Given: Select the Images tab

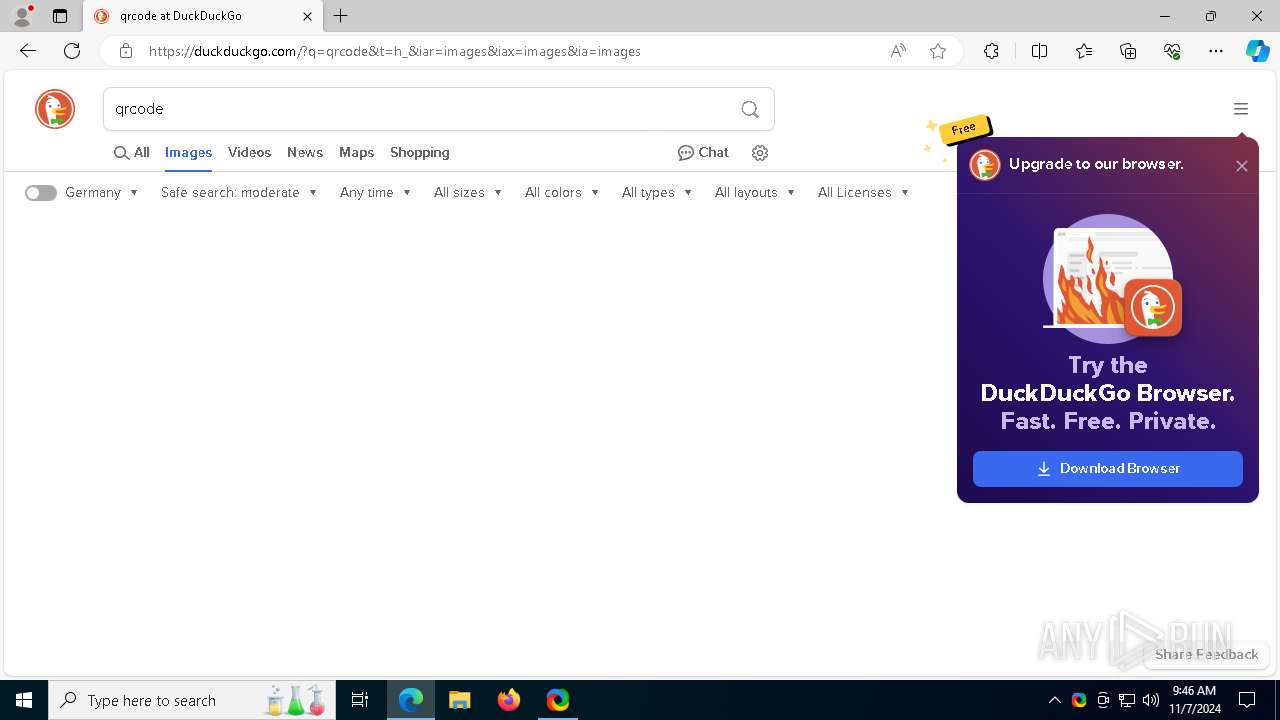Looking at the screenshot, I should tap(188, 153).
